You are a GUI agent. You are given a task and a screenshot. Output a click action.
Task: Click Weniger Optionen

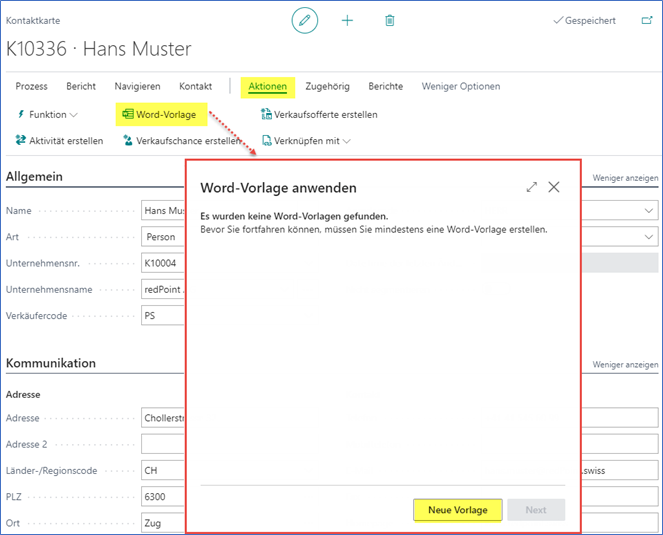(x=460, y=87)
